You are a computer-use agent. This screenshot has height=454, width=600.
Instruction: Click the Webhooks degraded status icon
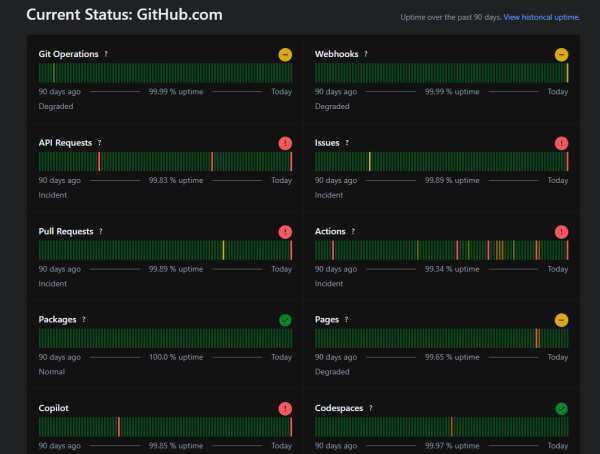click(x=561, y=55)
